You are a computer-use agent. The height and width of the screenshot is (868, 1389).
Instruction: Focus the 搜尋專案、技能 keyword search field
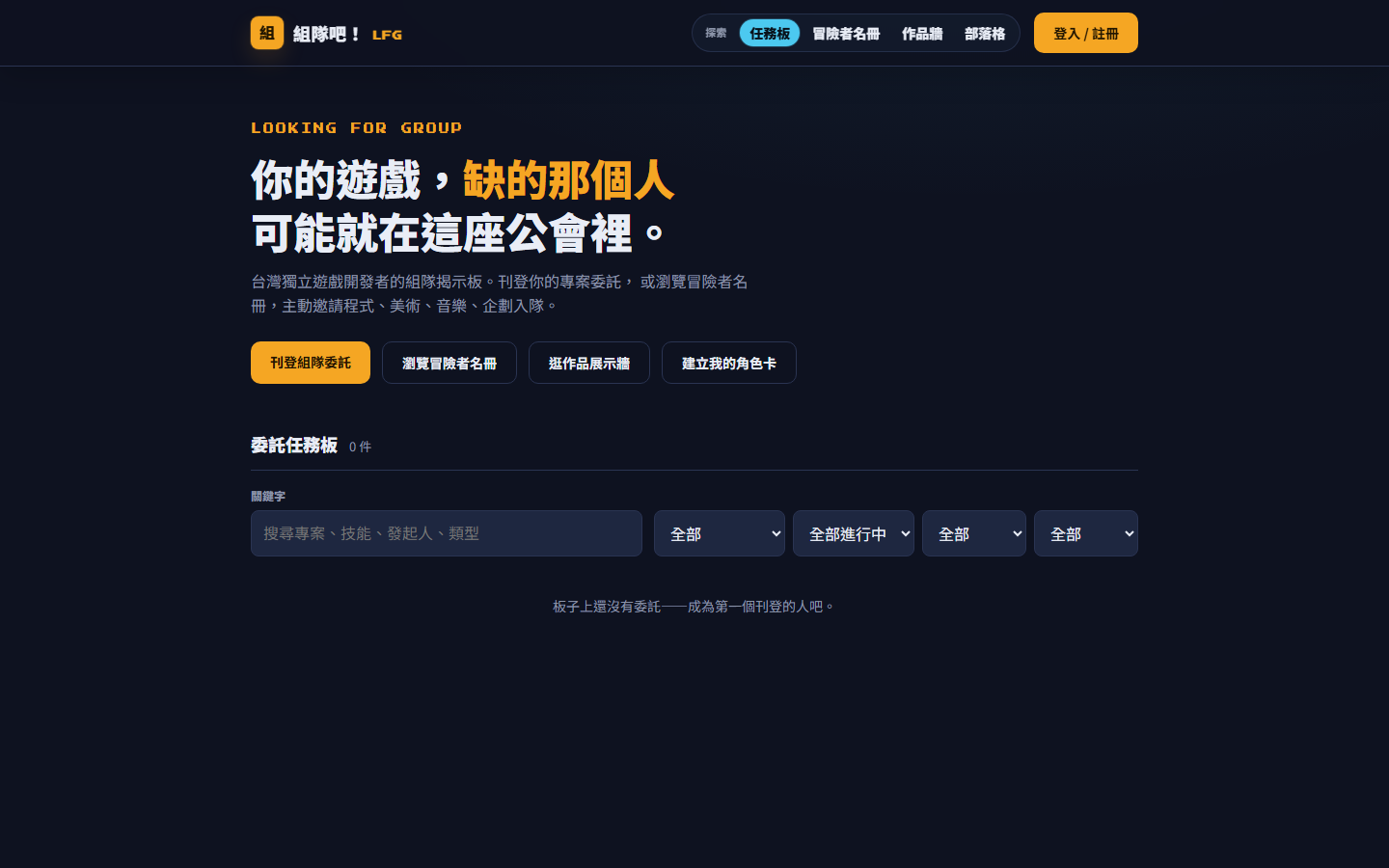point(447,533)
